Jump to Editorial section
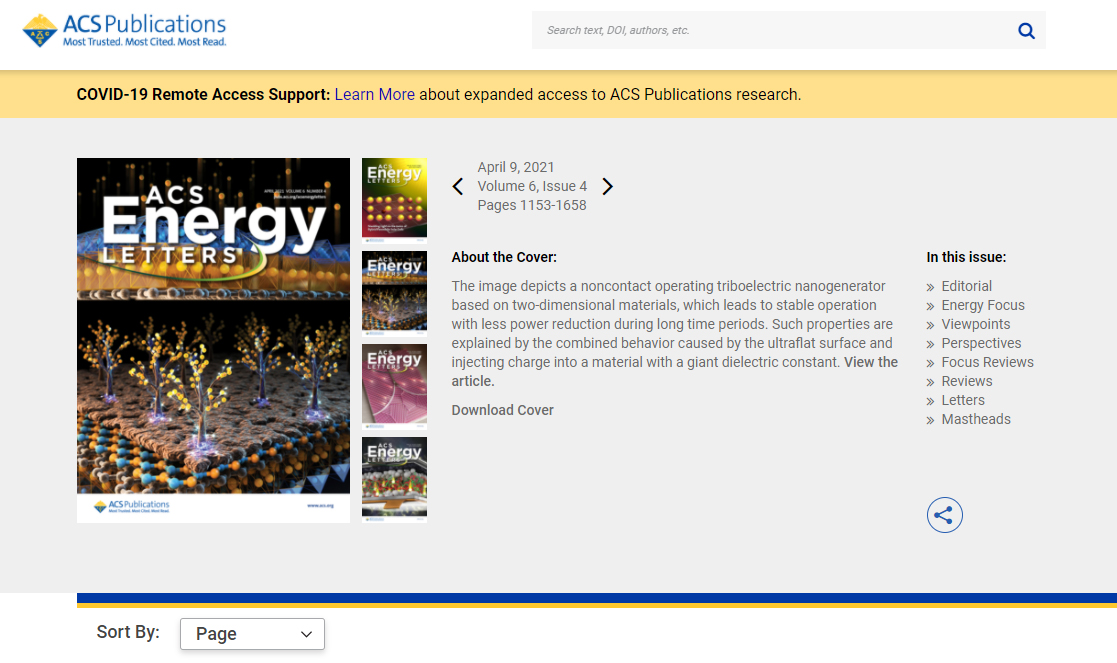 click(966, 286)
